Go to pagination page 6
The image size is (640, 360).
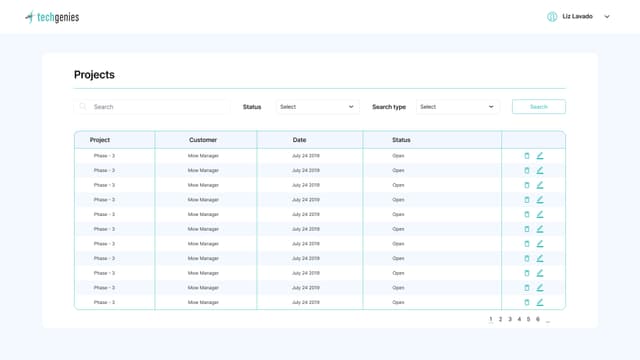coord(538,319)
